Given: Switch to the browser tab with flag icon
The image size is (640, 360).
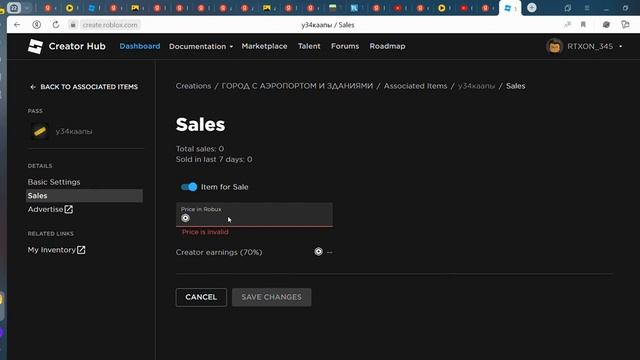Looking at the screenshot, I should [x=333, y=8].
